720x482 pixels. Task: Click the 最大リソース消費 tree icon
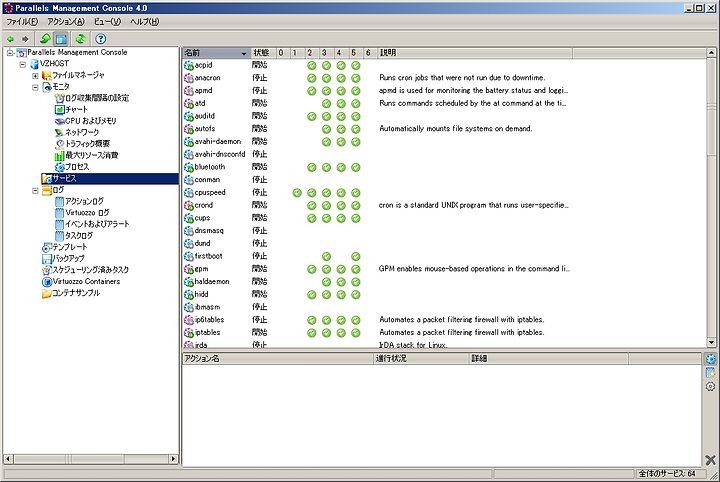[59, 155]
